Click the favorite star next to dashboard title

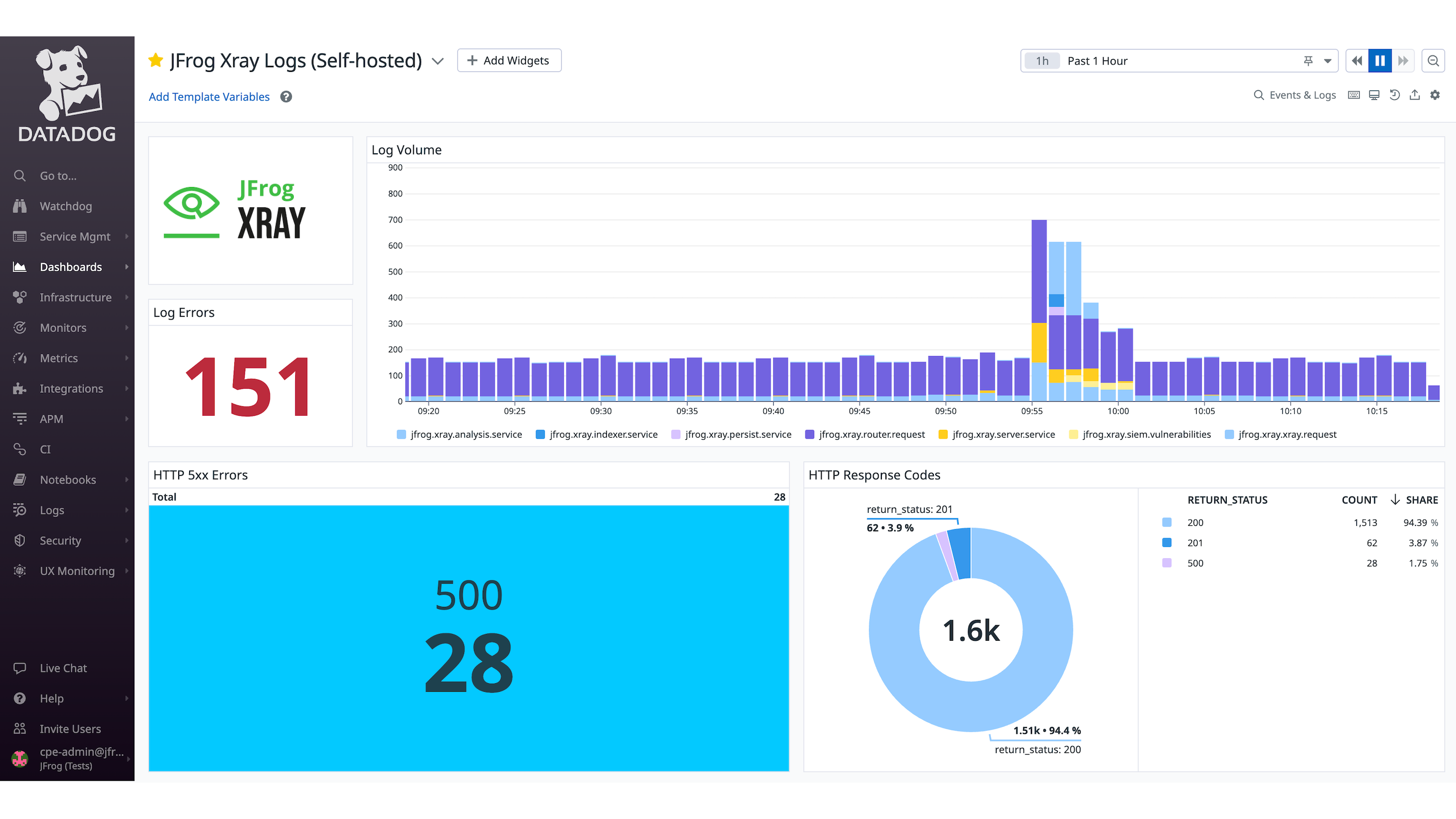(155, 60)
